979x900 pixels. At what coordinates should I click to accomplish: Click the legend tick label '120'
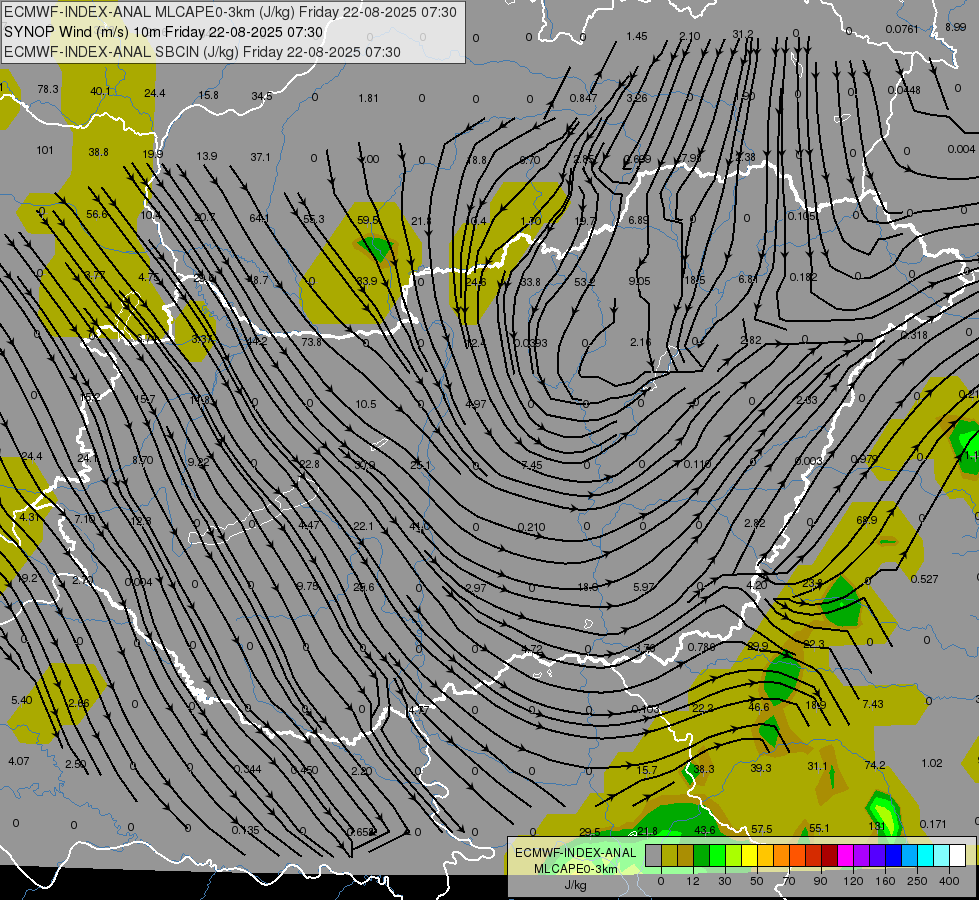pos(853,881)
